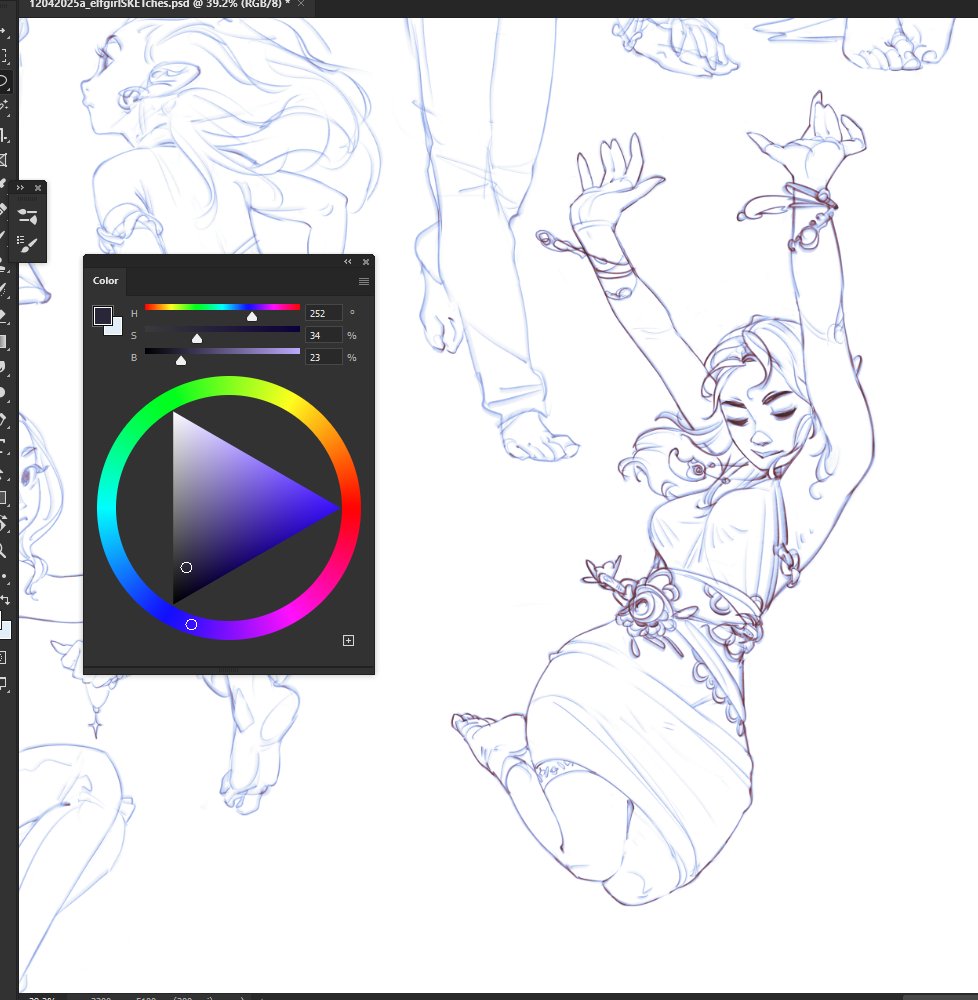The height and width of the screenshot is (1000, 978).
Task: Click the foreground color swatch
Action: [101, 315]
